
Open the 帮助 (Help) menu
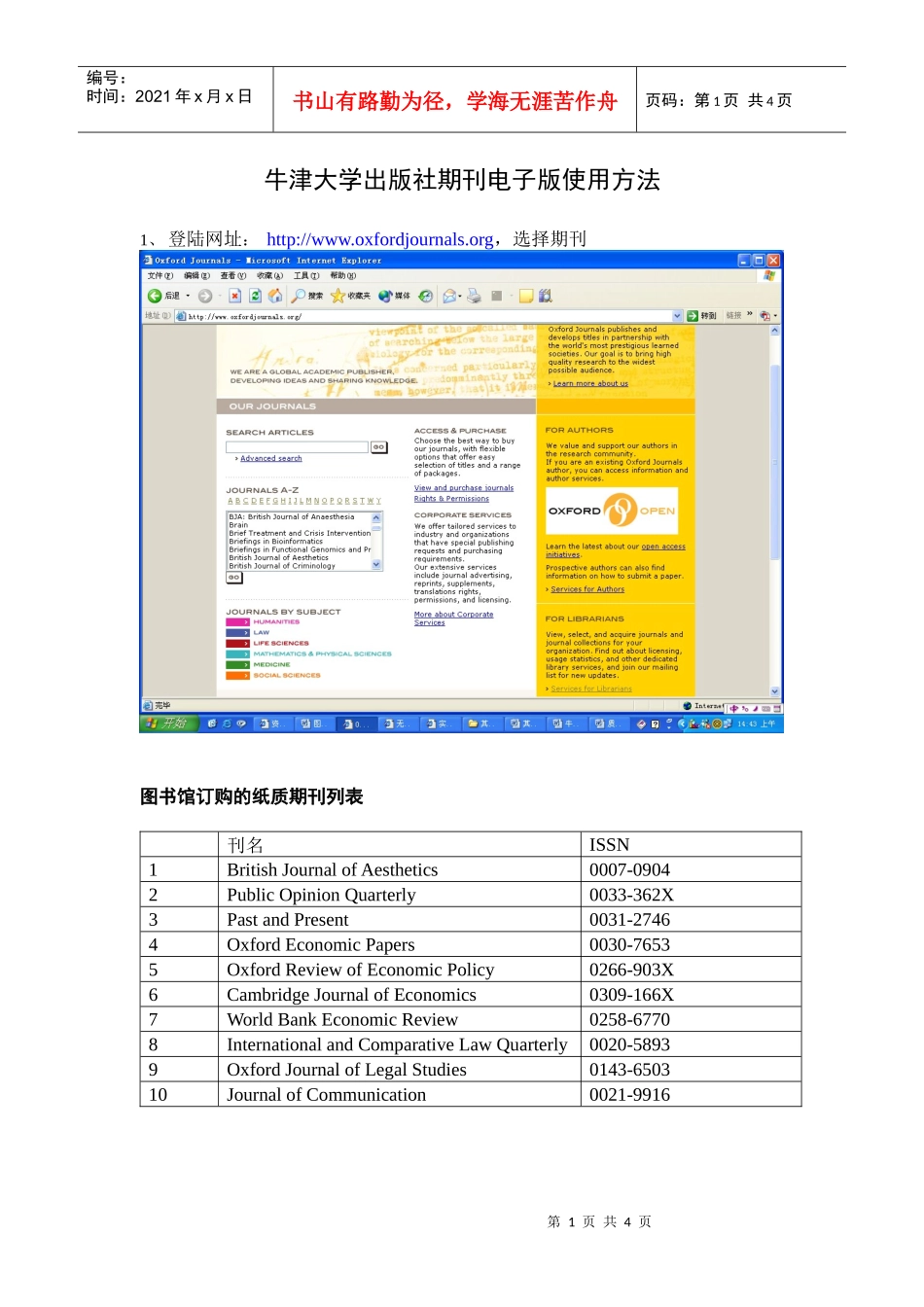(x=343, y=275)
